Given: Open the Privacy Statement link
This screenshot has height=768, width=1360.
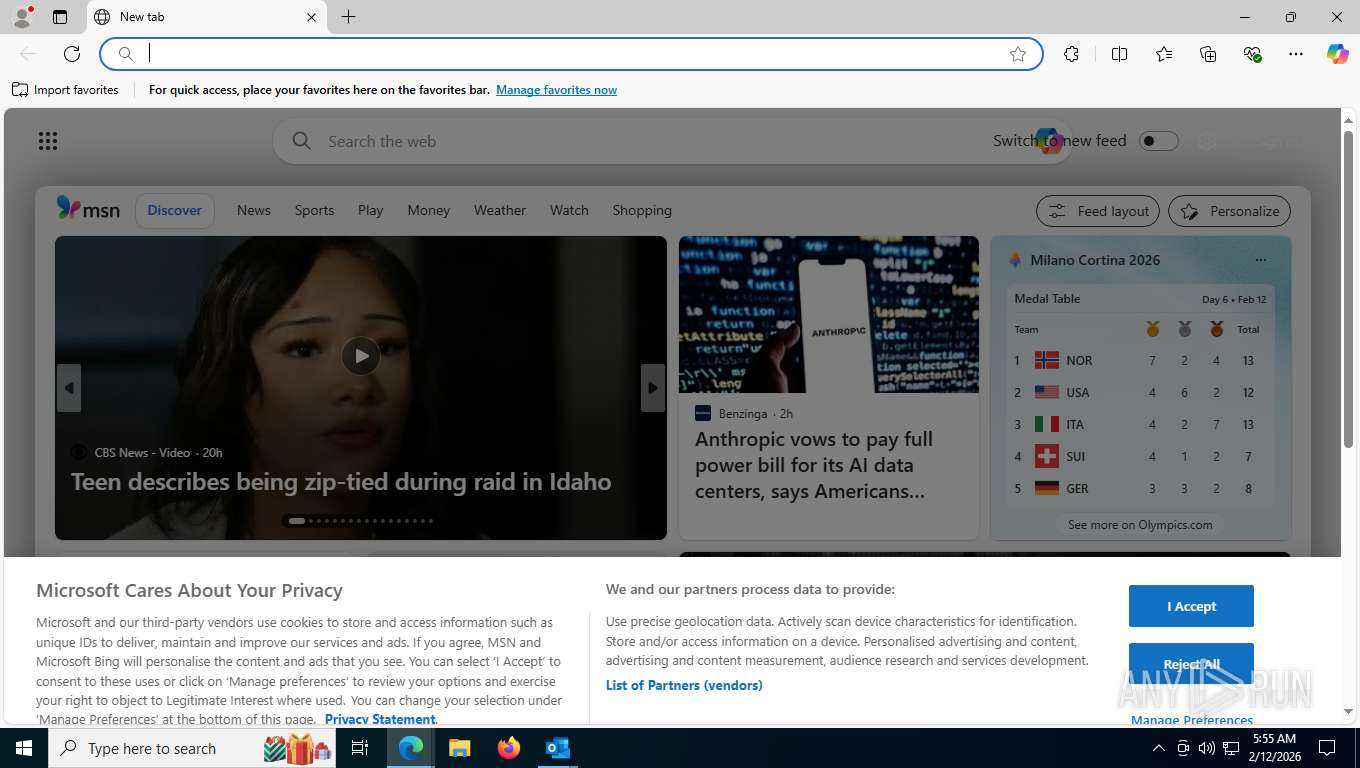Looking at the screenshot, I should tap(380, 719).
